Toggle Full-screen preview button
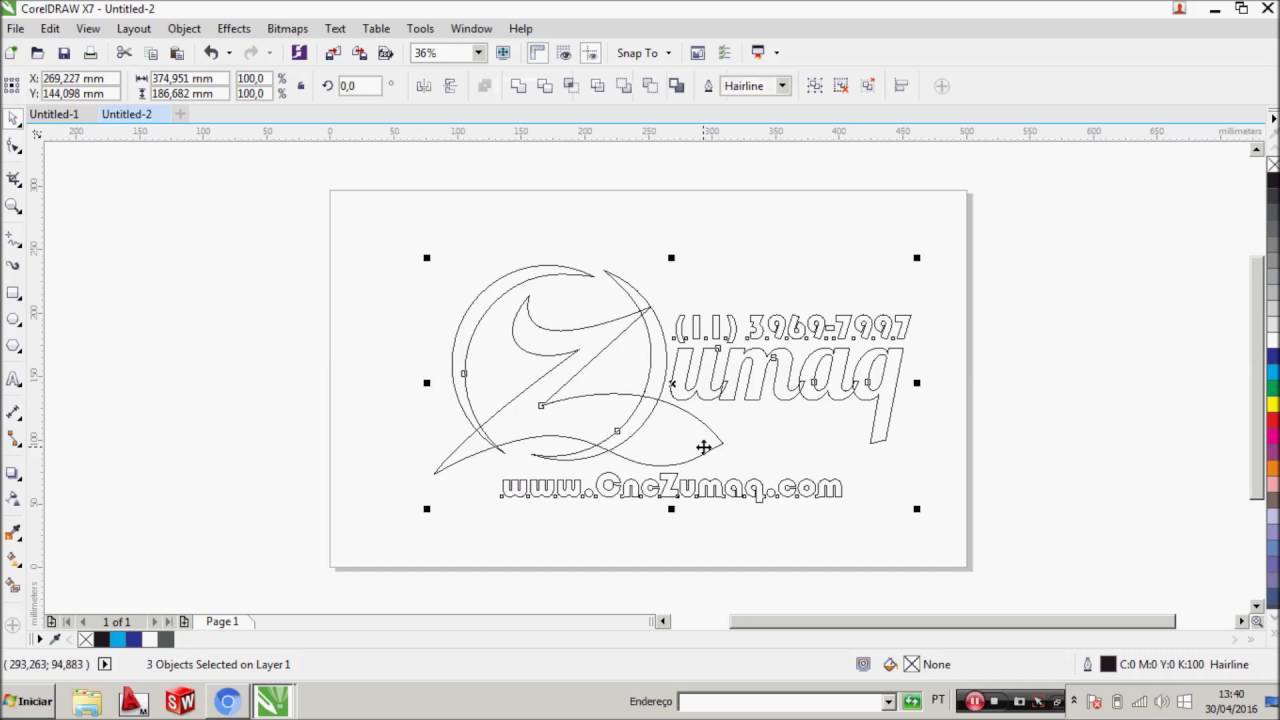 point(503,53)
